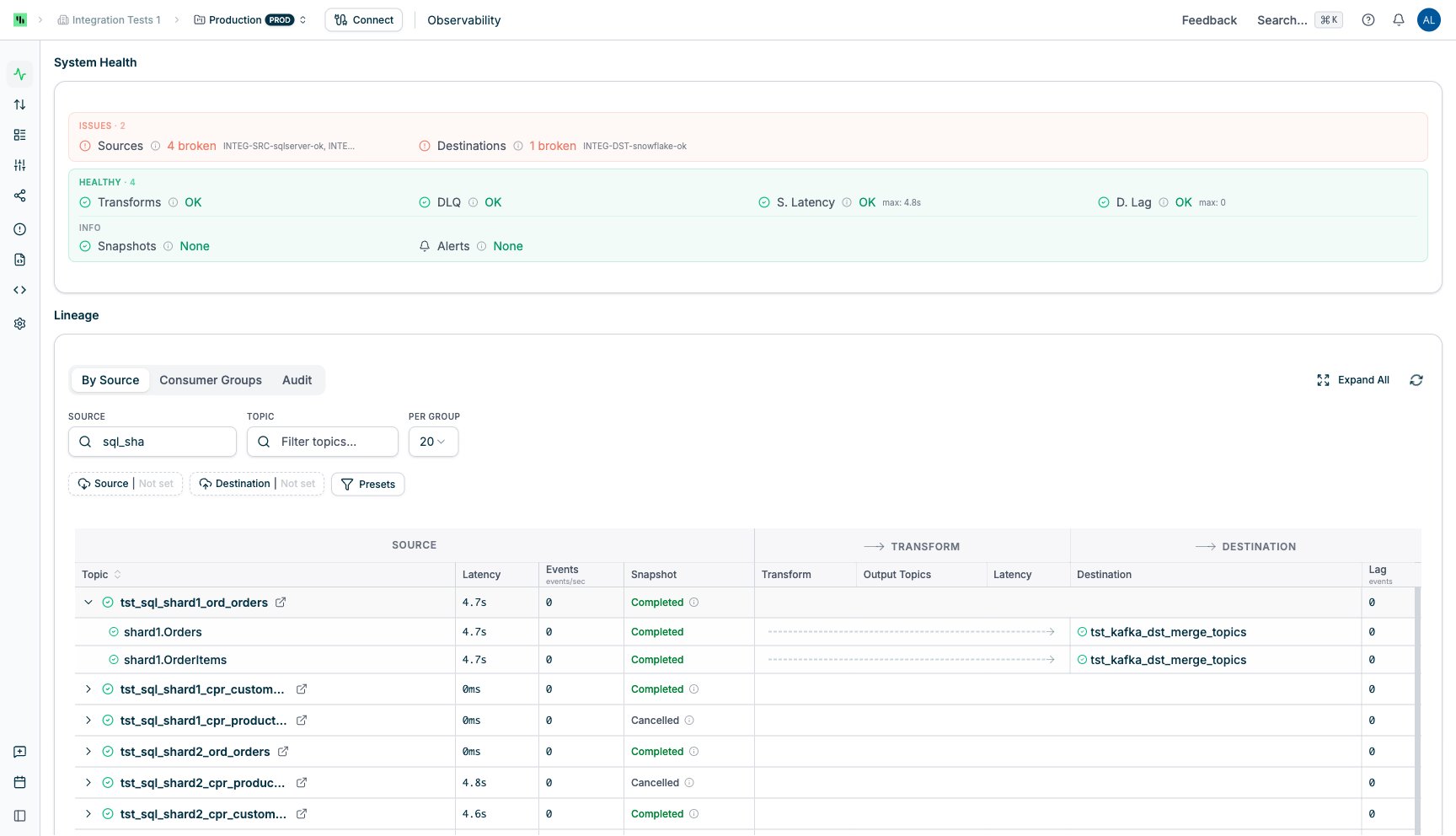1456x836 pixels.
Task: Open the notifications bell icon
Action: pos(1399,20)
